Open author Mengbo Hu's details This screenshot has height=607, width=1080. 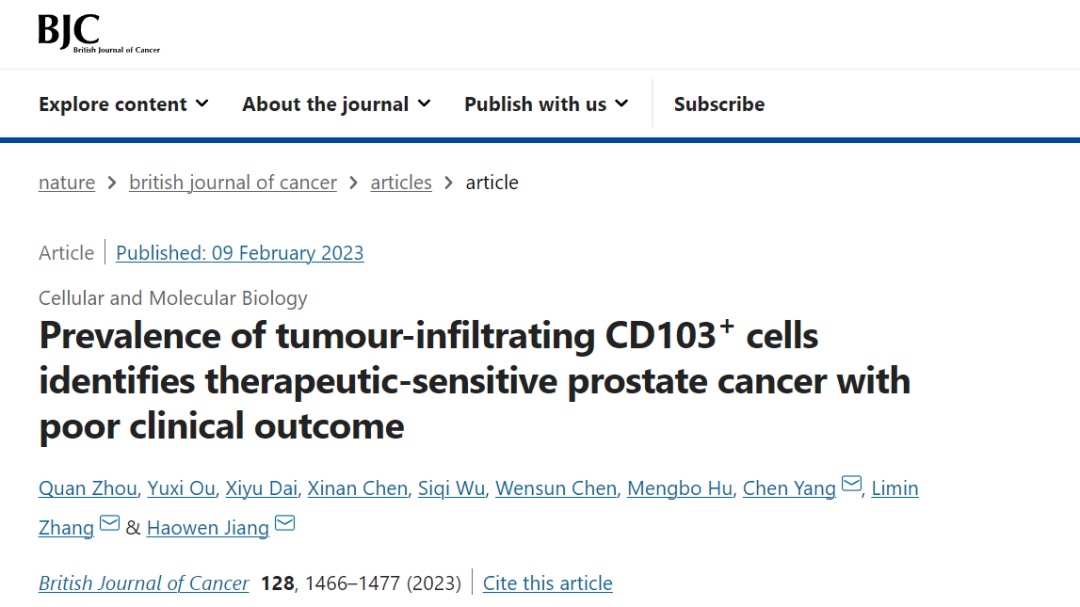tap(680, 488)
